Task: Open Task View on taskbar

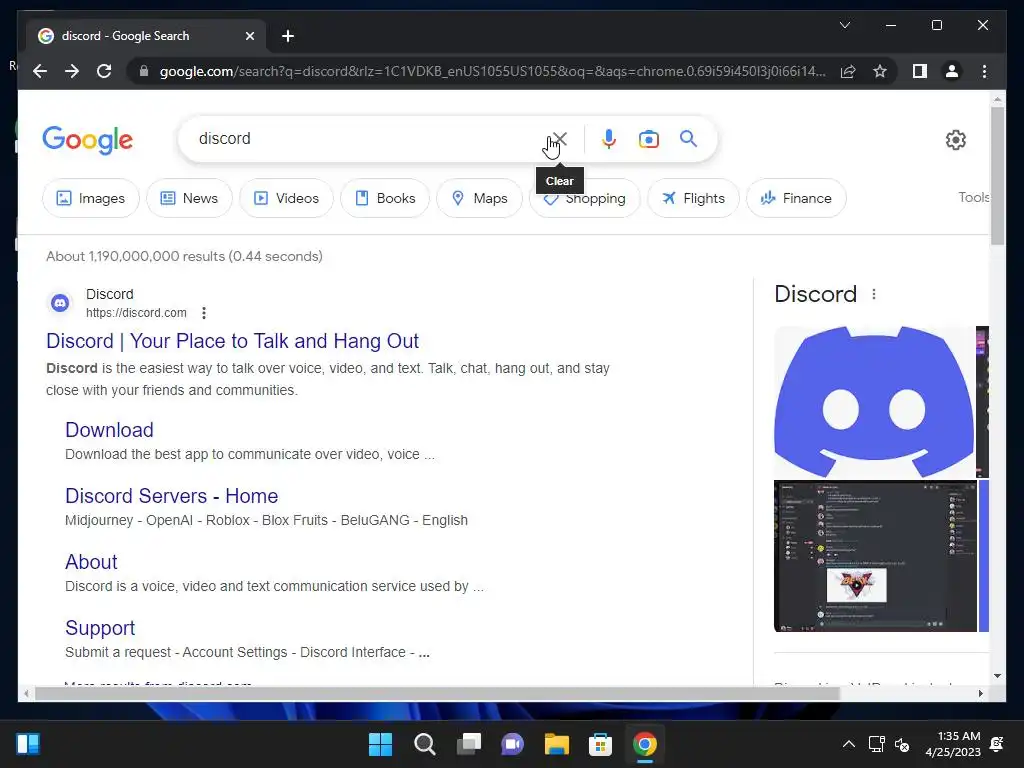Action: (469, 744)
